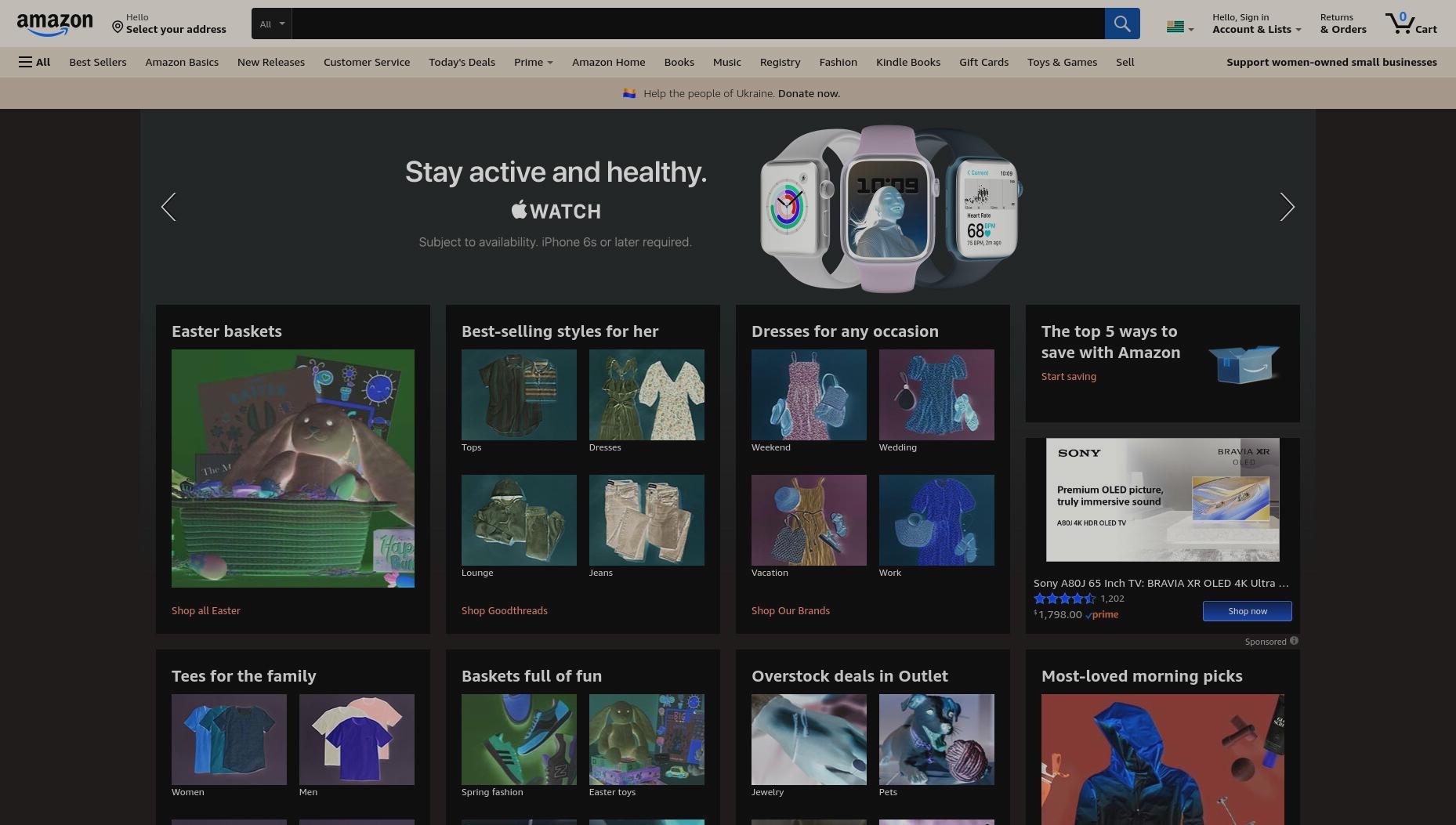Click the Shop now button
The width and height of the screenshot is (1456, 825).
tap(1248, 611)
